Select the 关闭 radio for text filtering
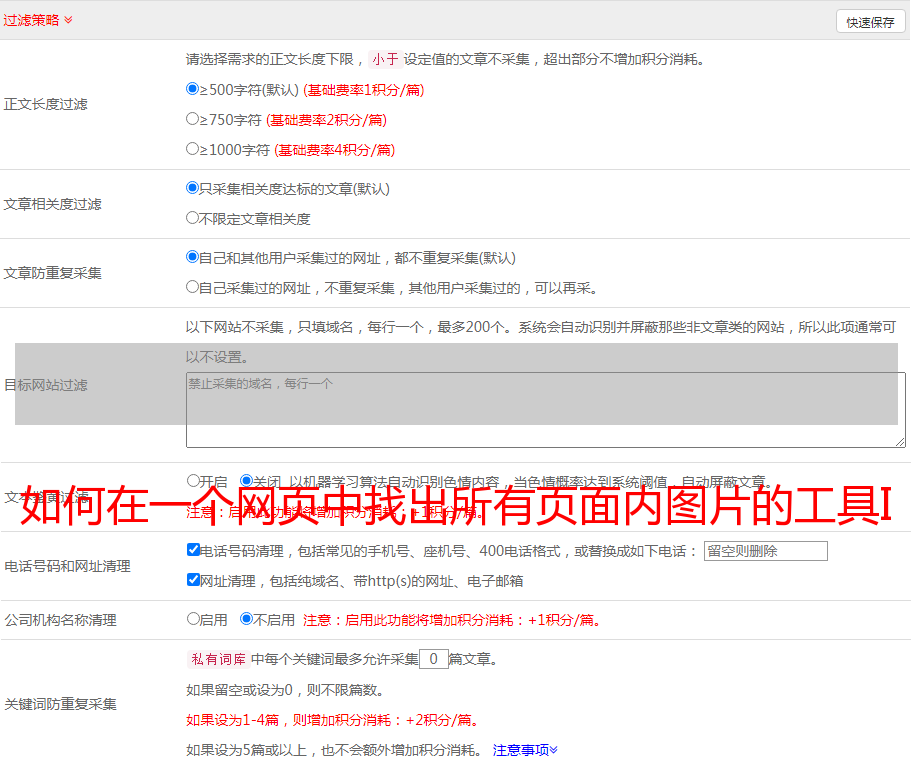The image size is (912, 768). click(x=246, y=481)
